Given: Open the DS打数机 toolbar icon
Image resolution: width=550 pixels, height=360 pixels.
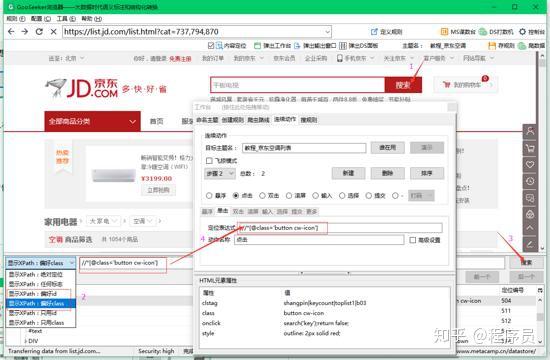Looking at the screenshot, I should [483, 32].
